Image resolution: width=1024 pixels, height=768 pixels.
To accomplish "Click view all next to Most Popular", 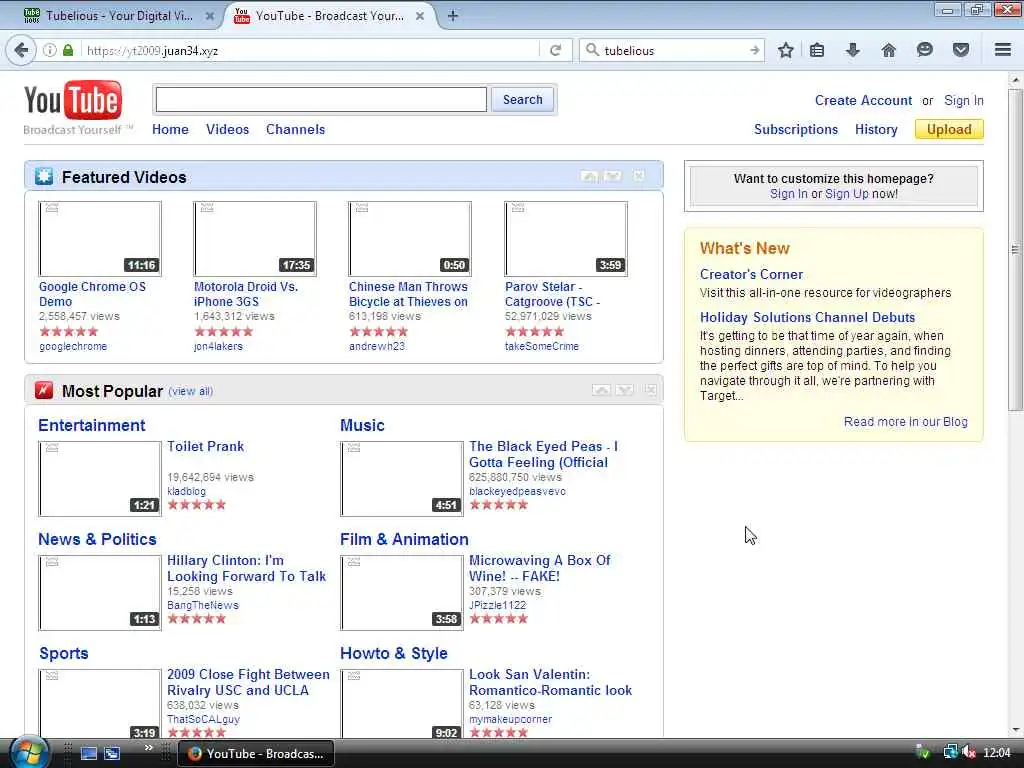I will [x=191, y=391].
